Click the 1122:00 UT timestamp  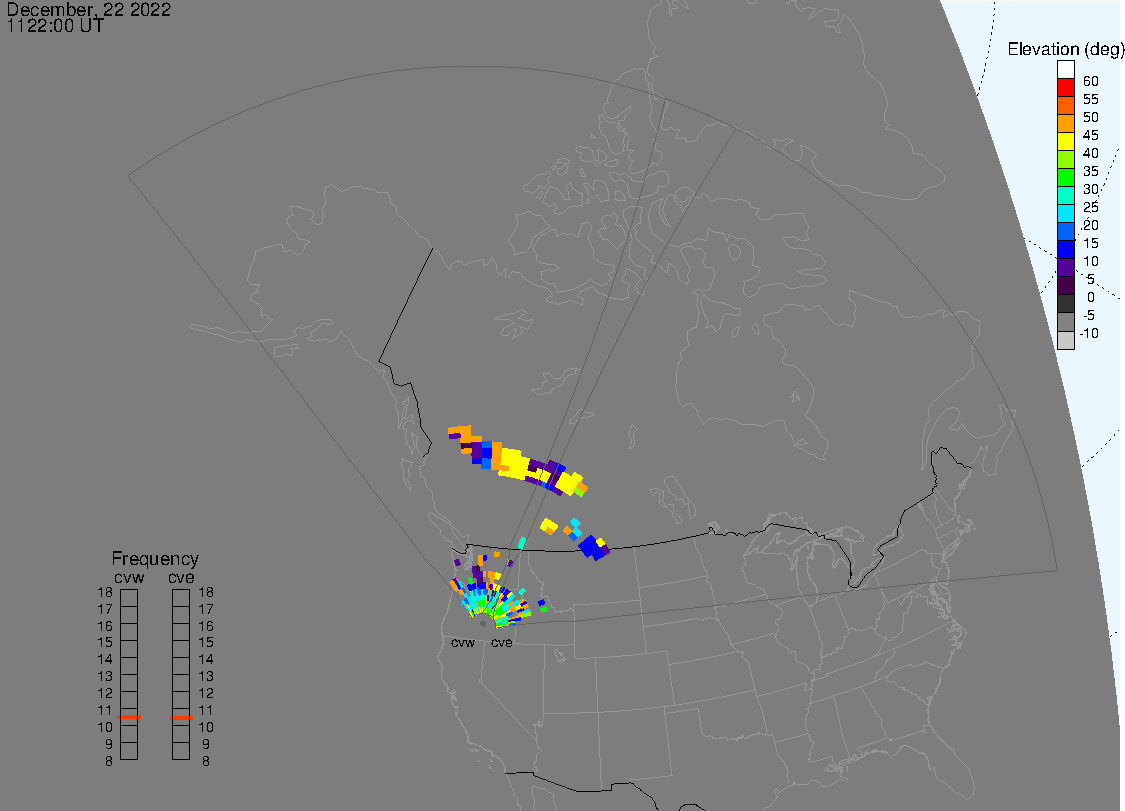(x=55, y=26)
